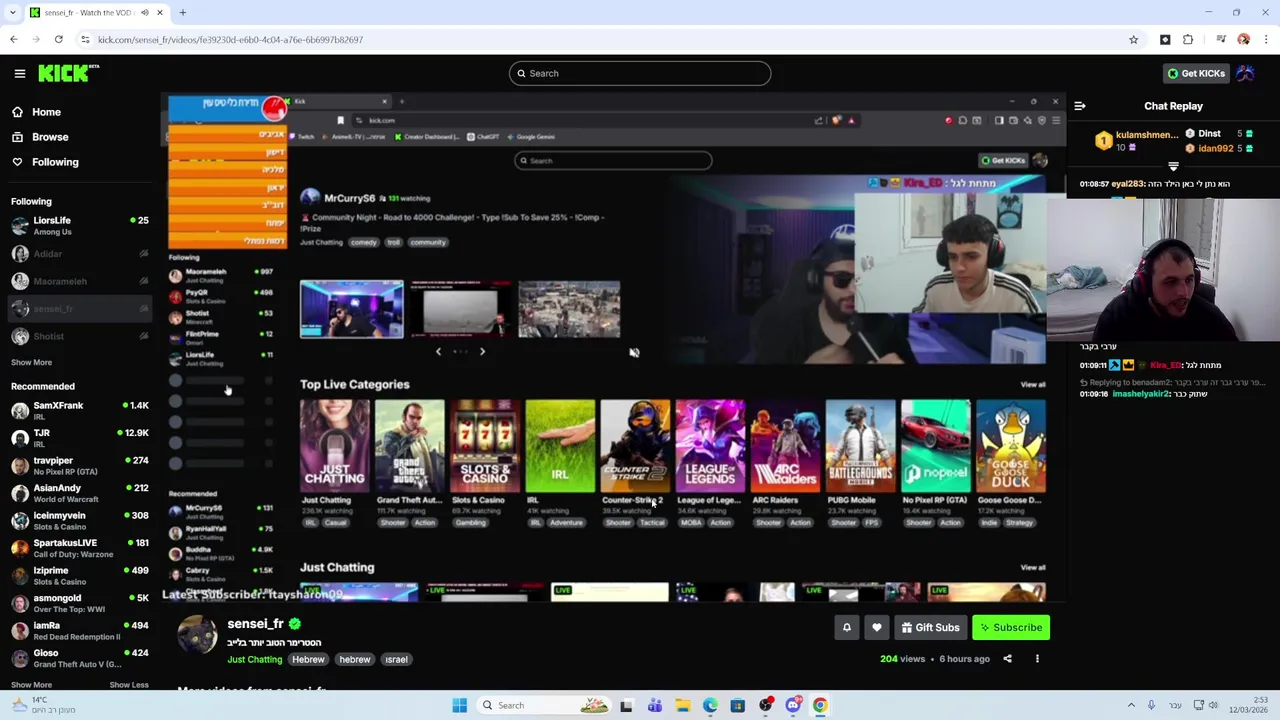1280x720 pixels.
Task: Open Following in the sidebar
Action: point(55,162)
